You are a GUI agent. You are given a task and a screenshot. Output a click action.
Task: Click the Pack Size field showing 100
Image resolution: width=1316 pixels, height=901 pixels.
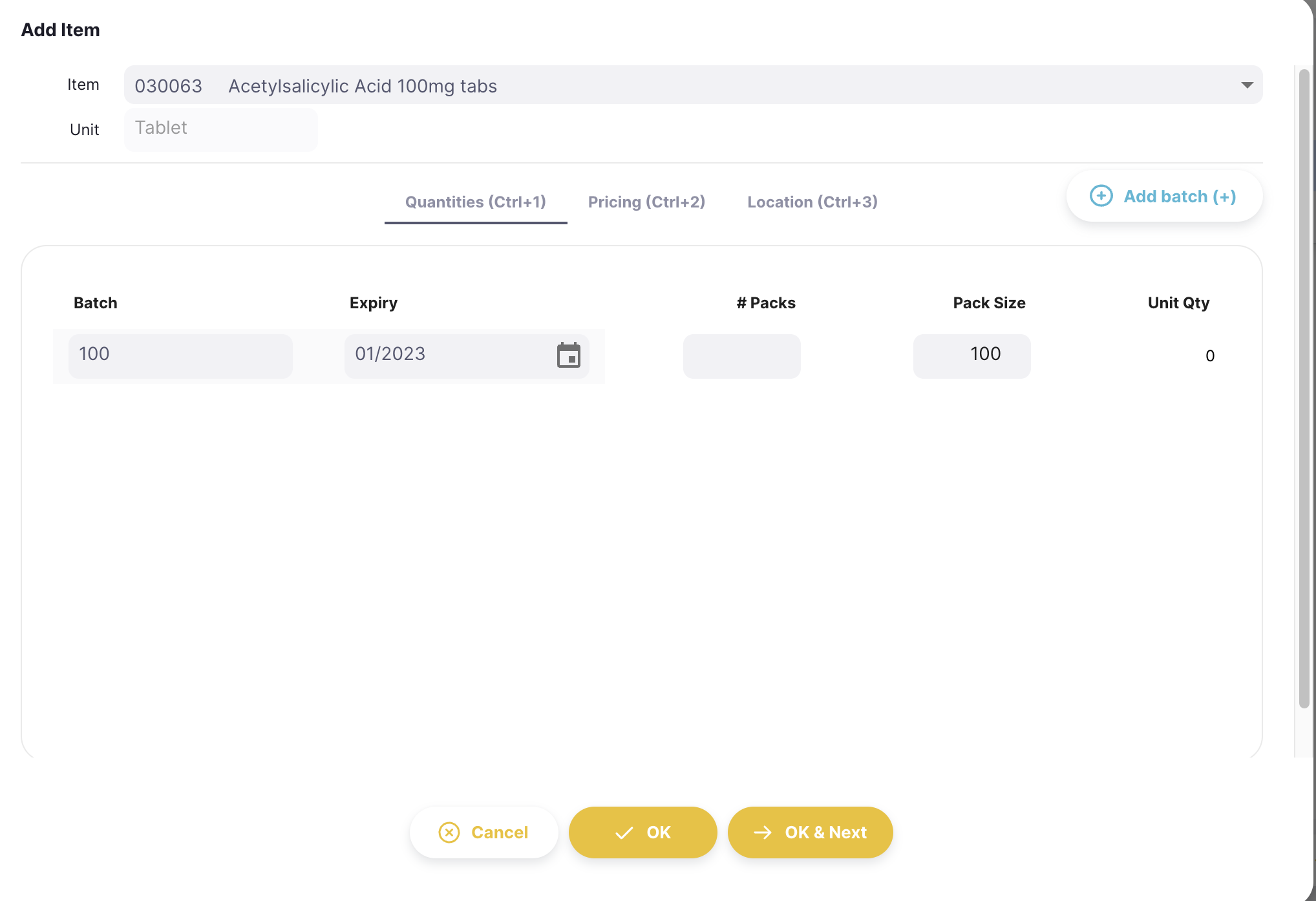971,356
